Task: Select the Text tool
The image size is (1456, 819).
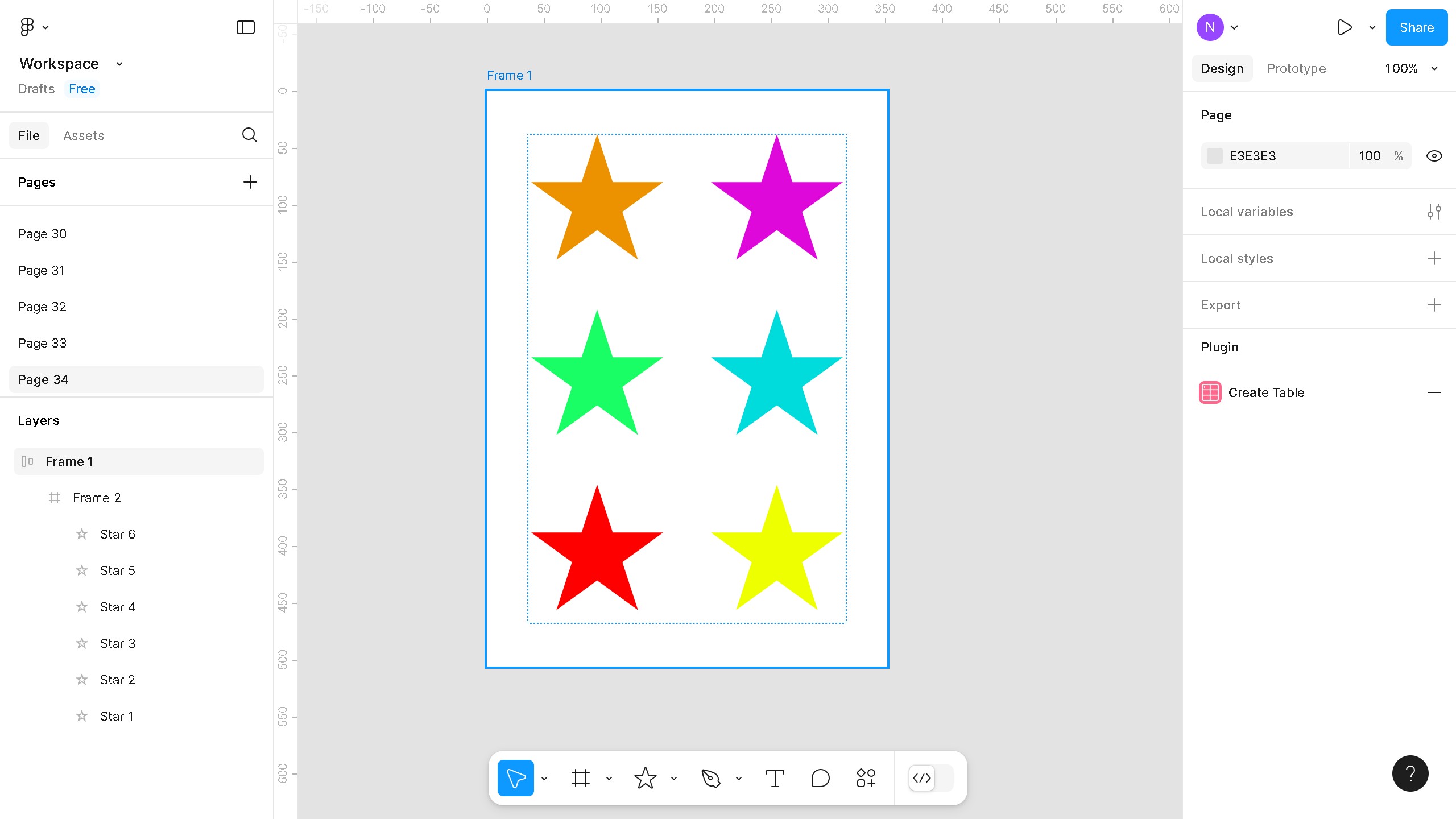Action: pos(775,777)
